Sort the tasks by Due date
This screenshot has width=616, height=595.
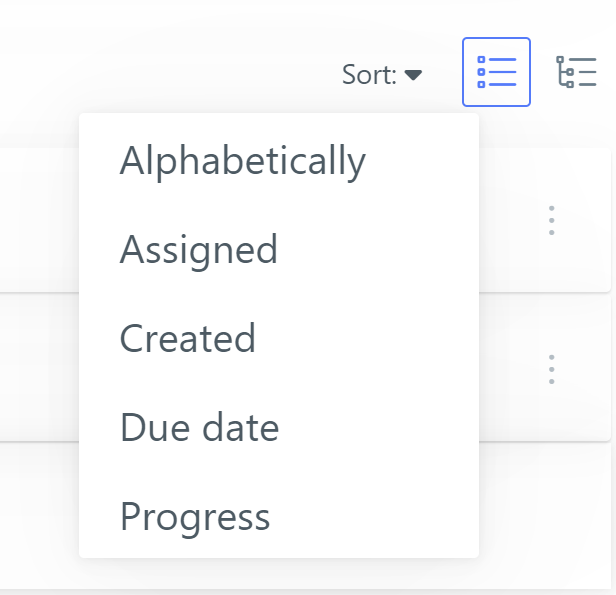(200, 428)
